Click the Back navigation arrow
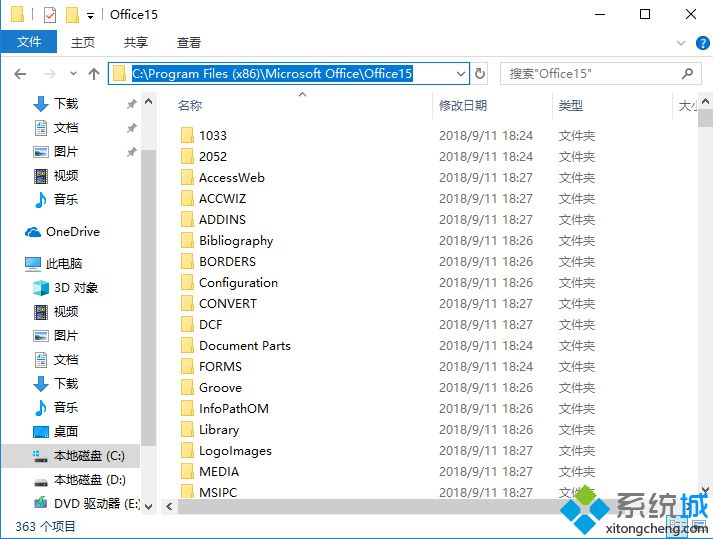This screenshot has width=713, height=539. [x=20, y=74]
